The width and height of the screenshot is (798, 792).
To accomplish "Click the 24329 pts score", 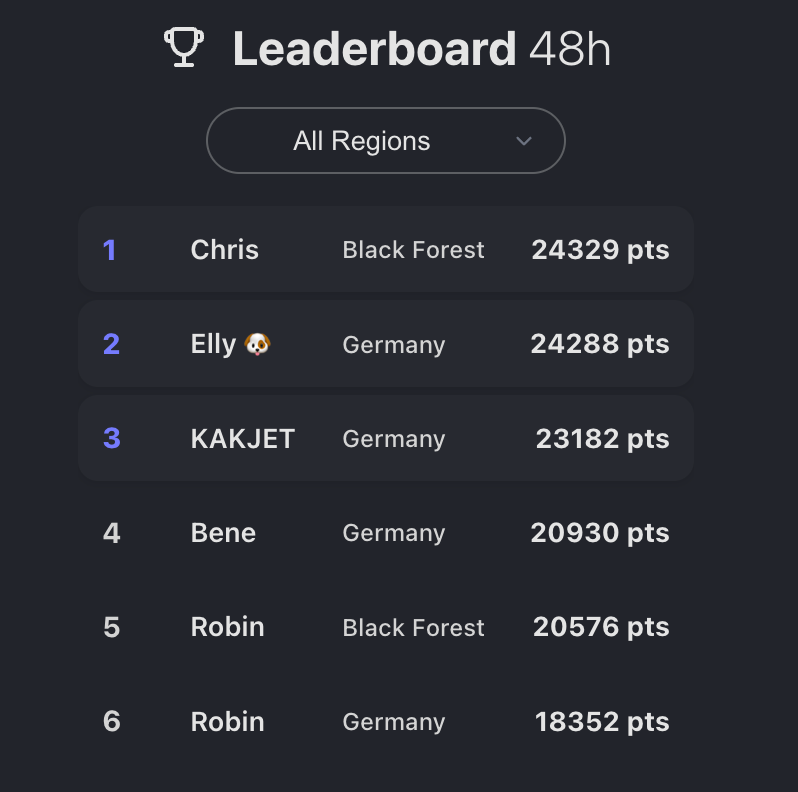I will tap(600, 250).
